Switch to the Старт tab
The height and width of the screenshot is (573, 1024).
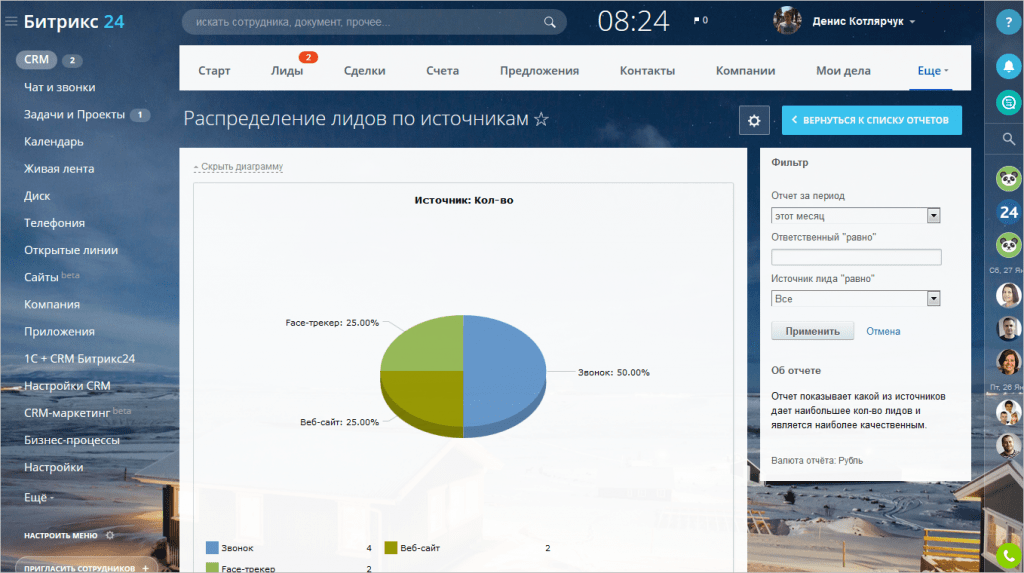pos(214,71)
